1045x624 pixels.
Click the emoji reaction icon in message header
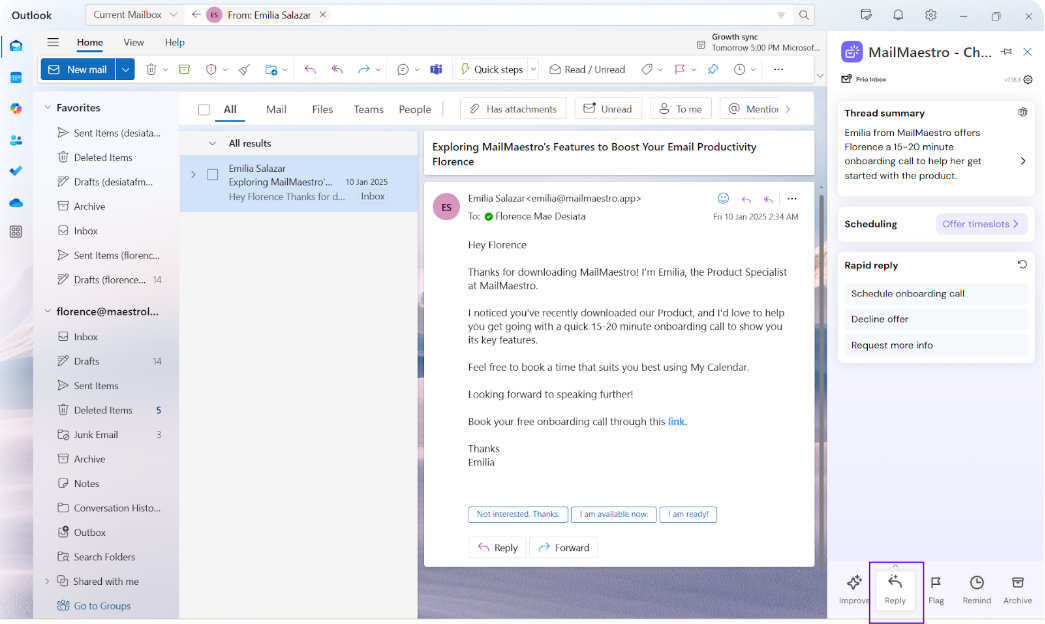pyautogui.click(x=723, y=198)
